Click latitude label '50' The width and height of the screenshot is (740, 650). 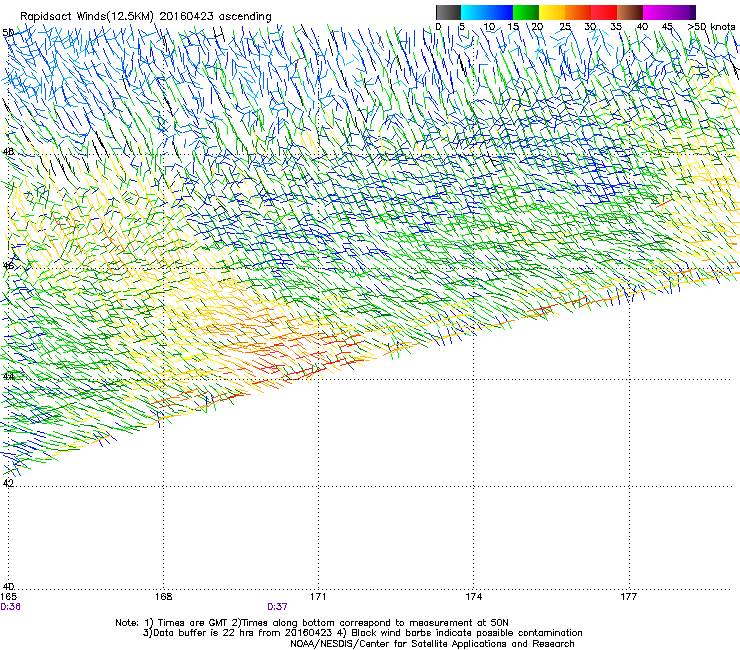8,33
